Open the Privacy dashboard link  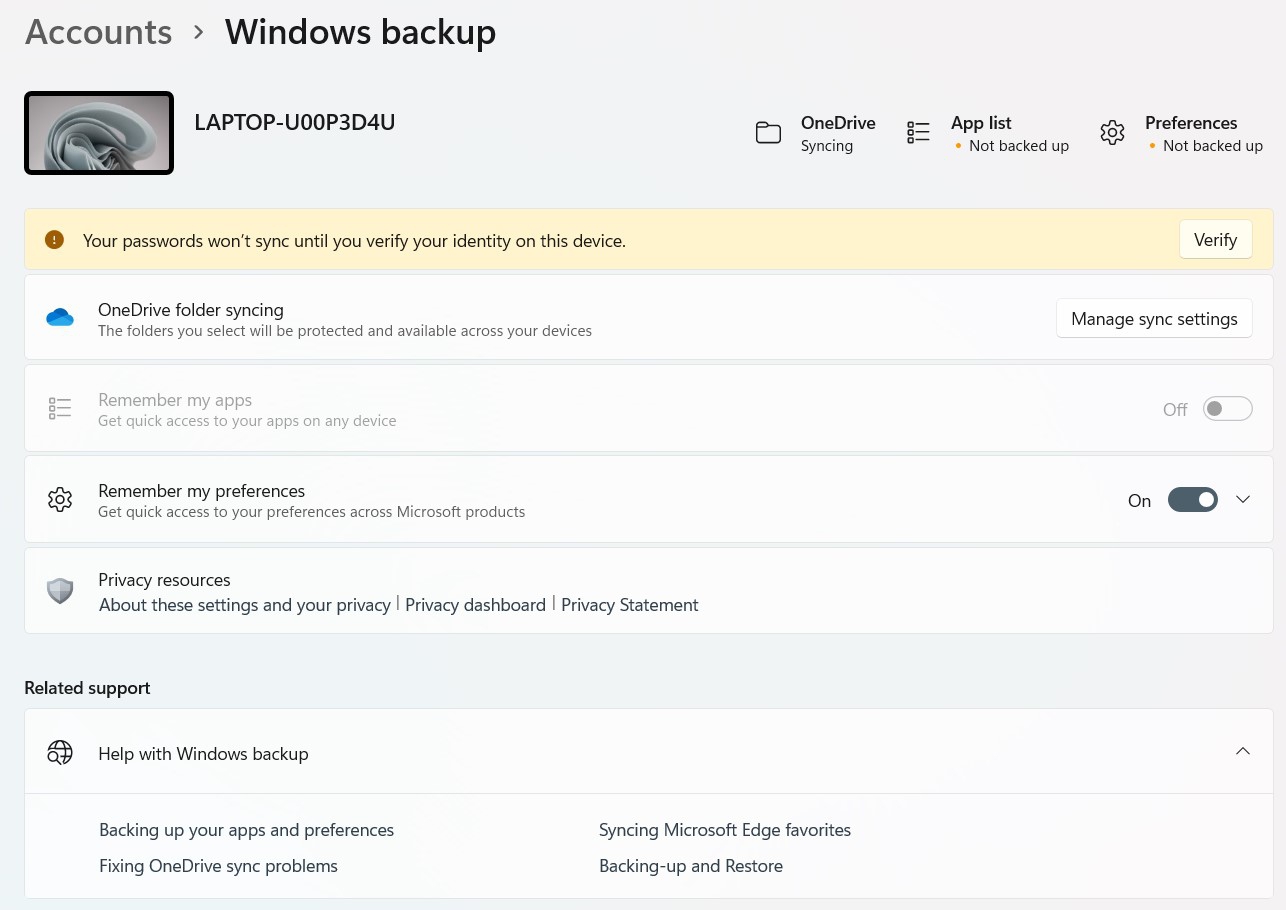click(475, 605)
